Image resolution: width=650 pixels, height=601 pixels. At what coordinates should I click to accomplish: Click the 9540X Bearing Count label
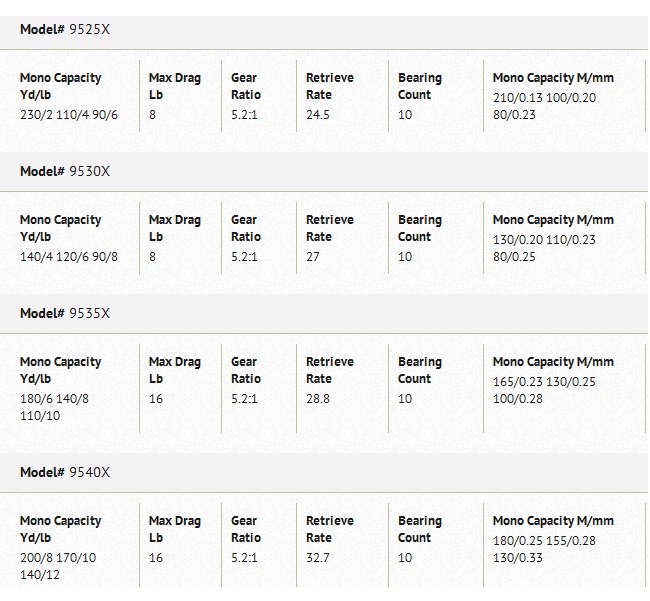point(419,529)
